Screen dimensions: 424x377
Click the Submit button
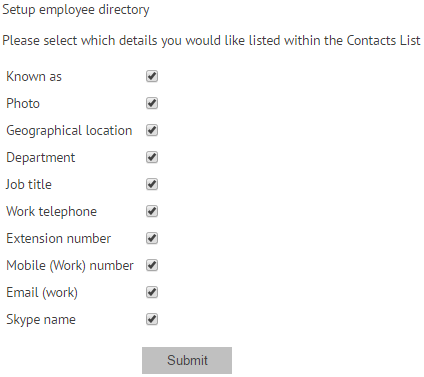(x=187, y=360)
